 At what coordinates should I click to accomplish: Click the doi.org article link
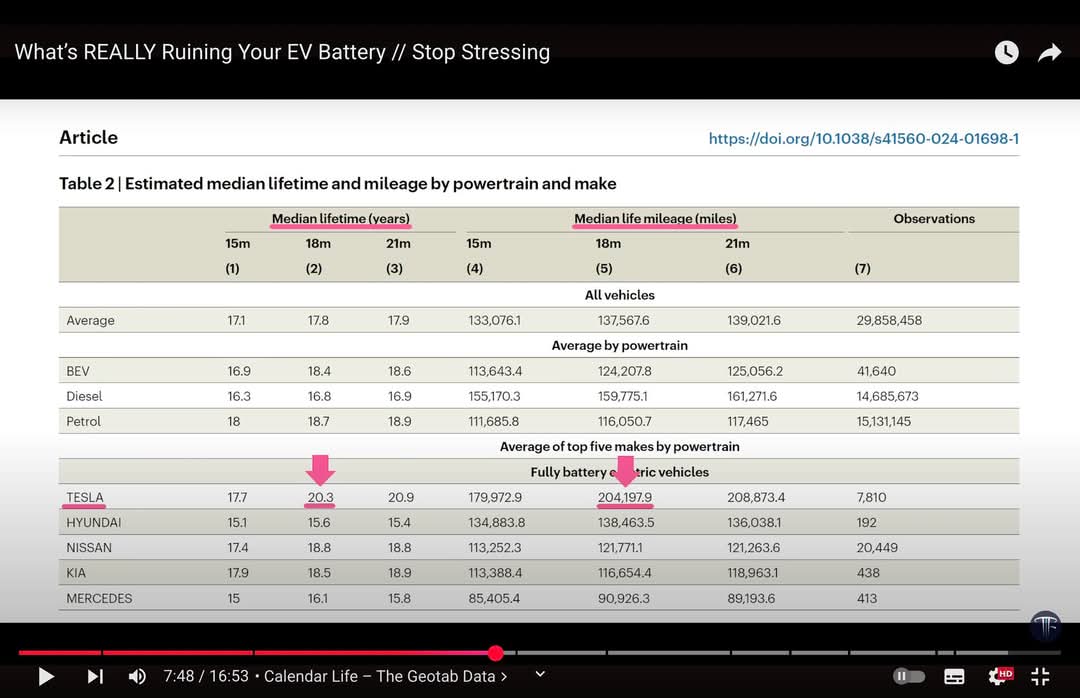(864, 138)
